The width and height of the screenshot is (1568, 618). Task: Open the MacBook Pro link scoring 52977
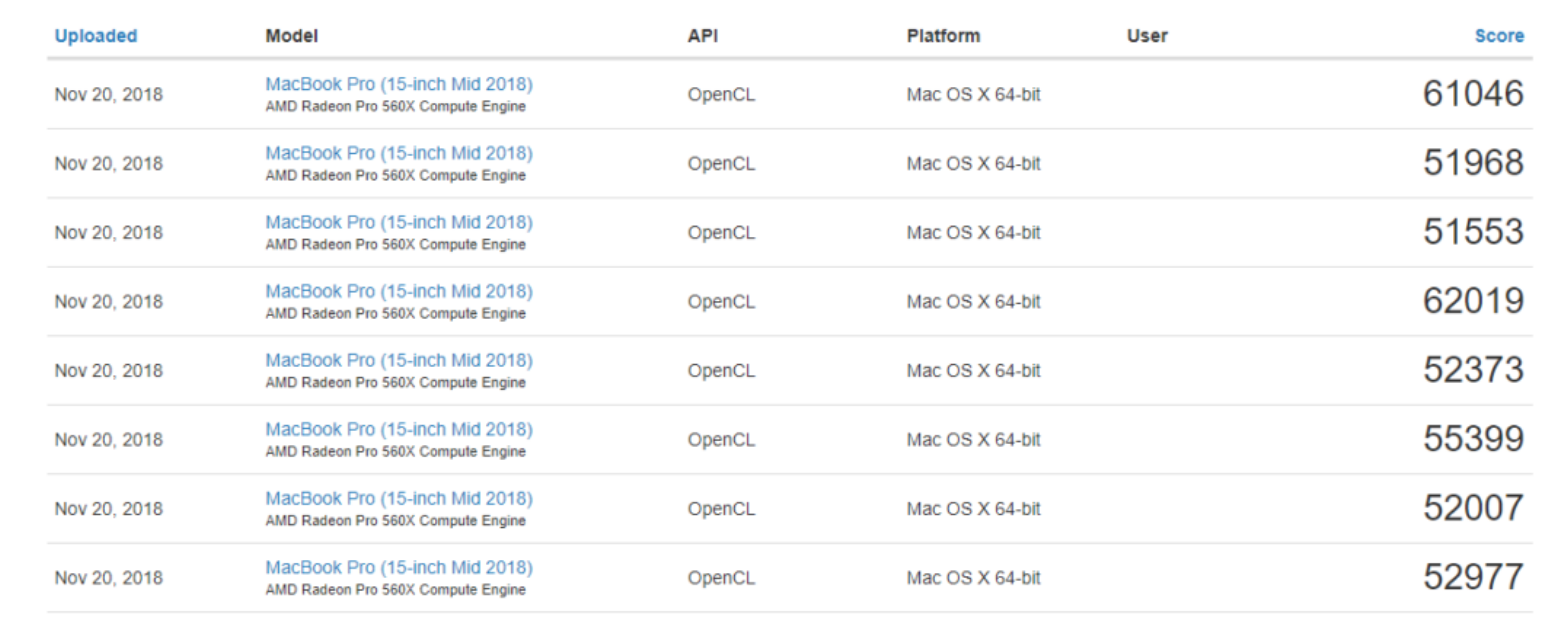tap(399, 567)
